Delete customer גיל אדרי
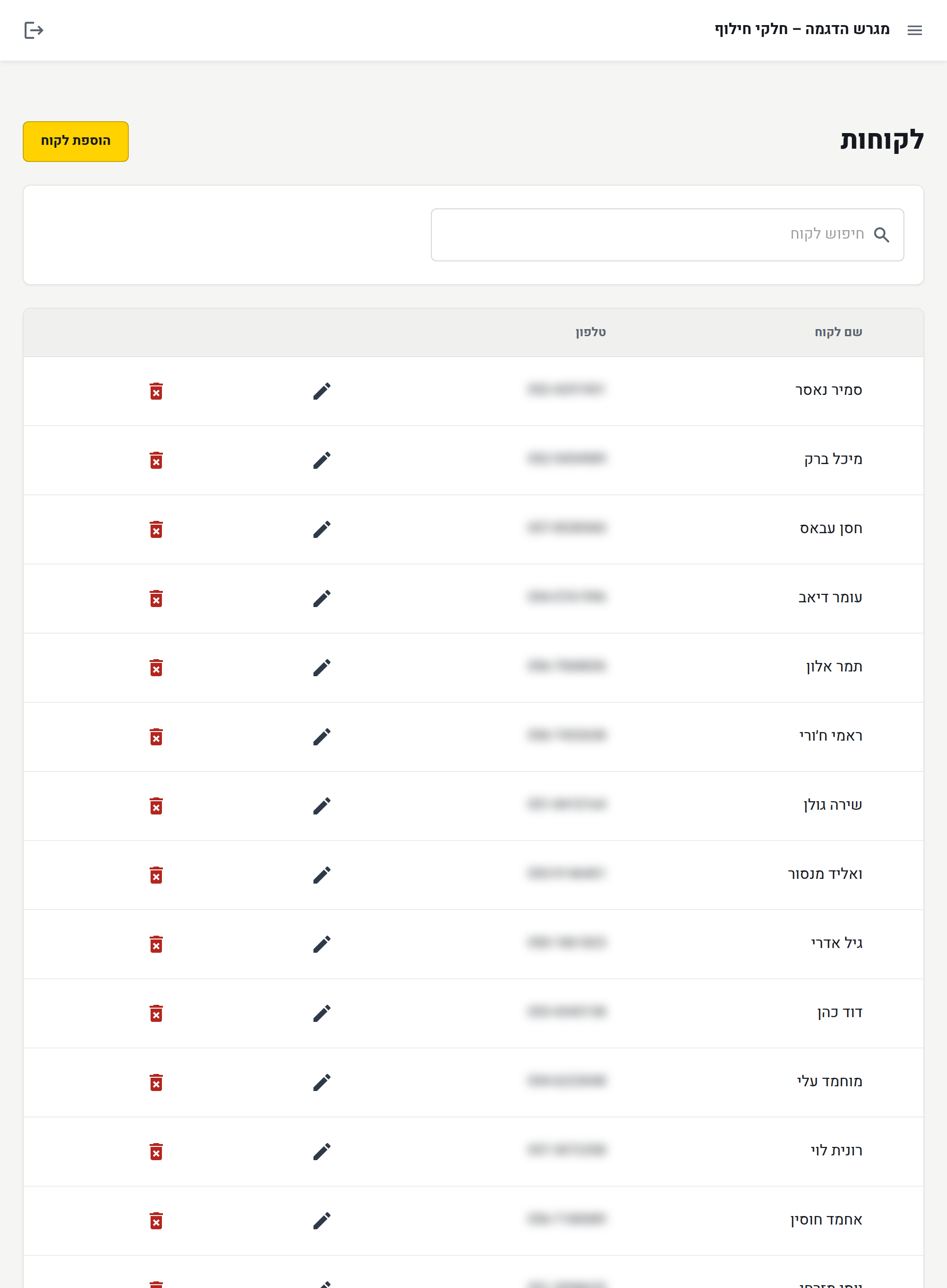The image size is (947, 1288). coord(156,944)
